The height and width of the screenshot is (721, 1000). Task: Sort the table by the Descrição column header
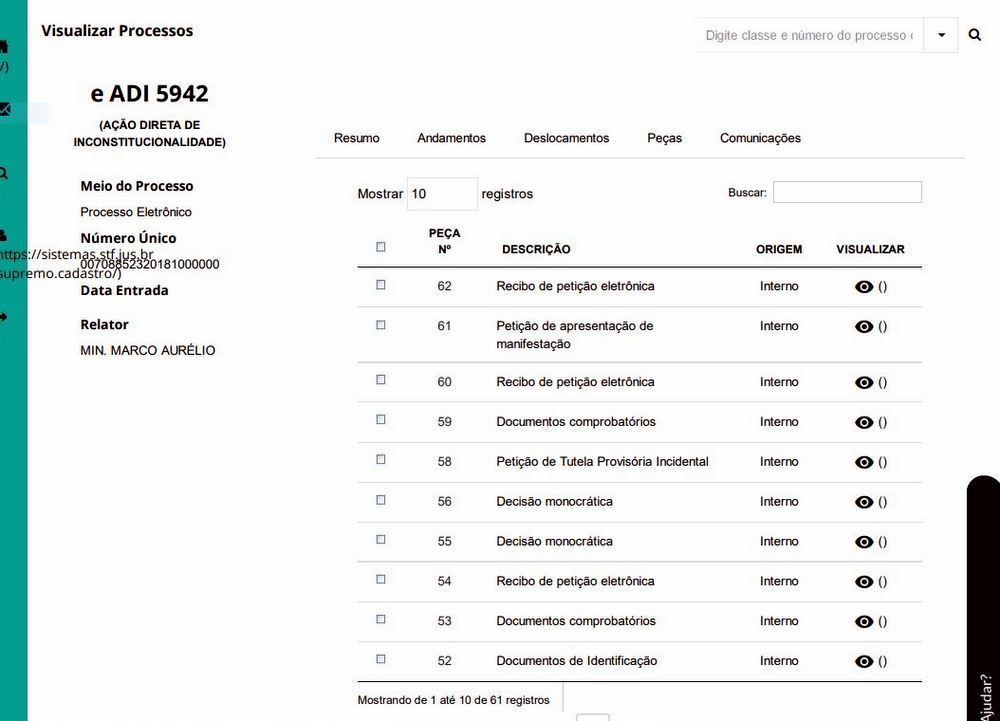point(536,249)
